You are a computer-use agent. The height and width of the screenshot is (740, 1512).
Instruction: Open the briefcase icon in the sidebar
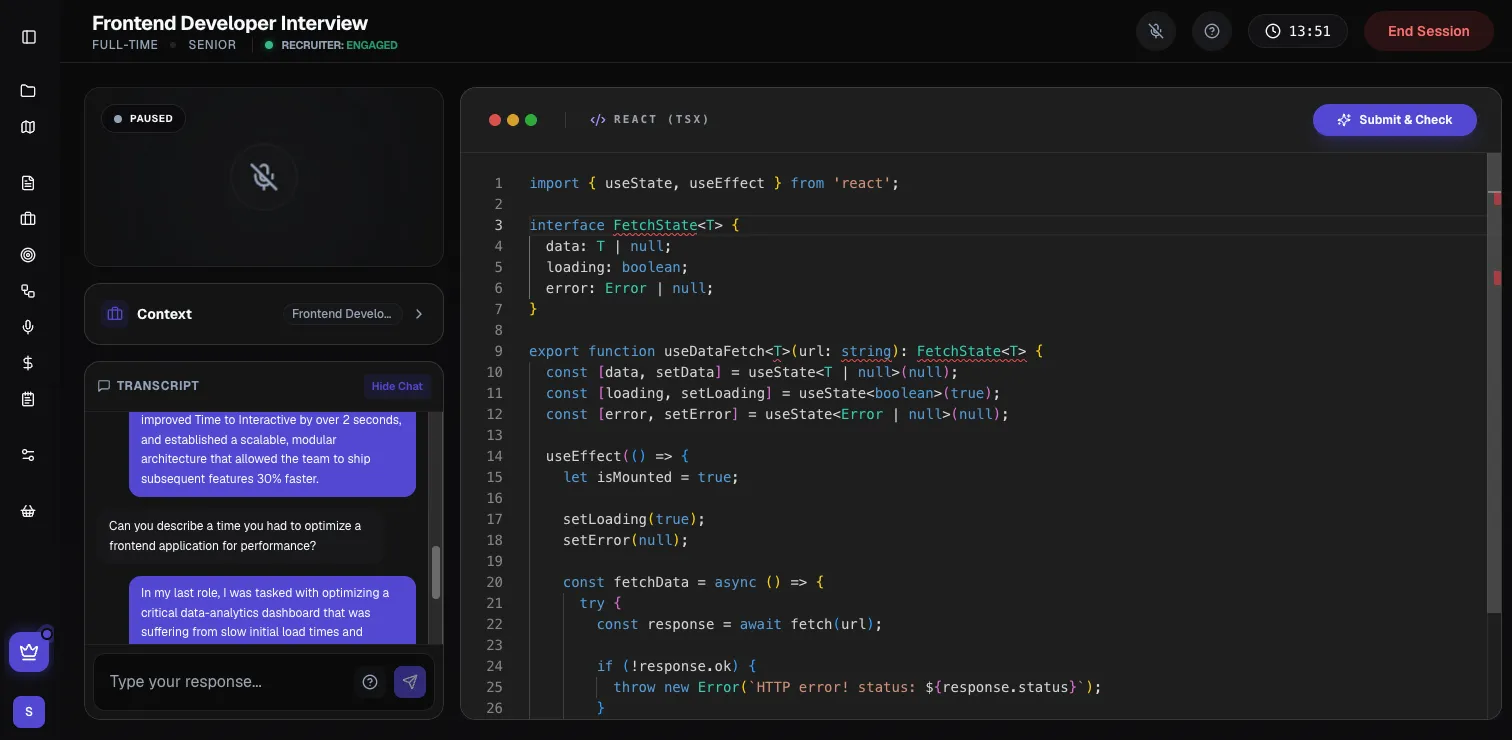[x=28, y=219]
